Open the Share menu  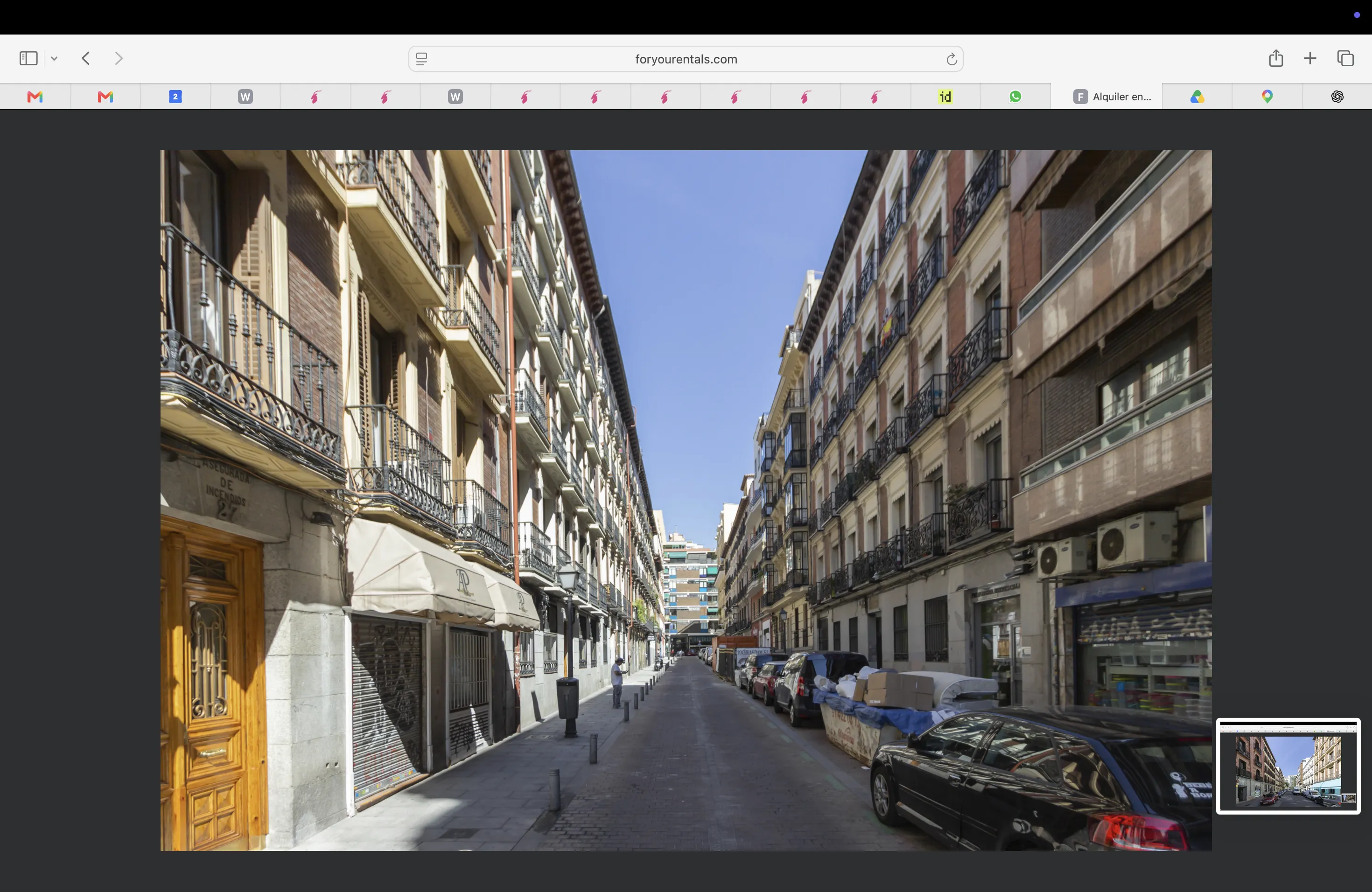click(1276, 58)
